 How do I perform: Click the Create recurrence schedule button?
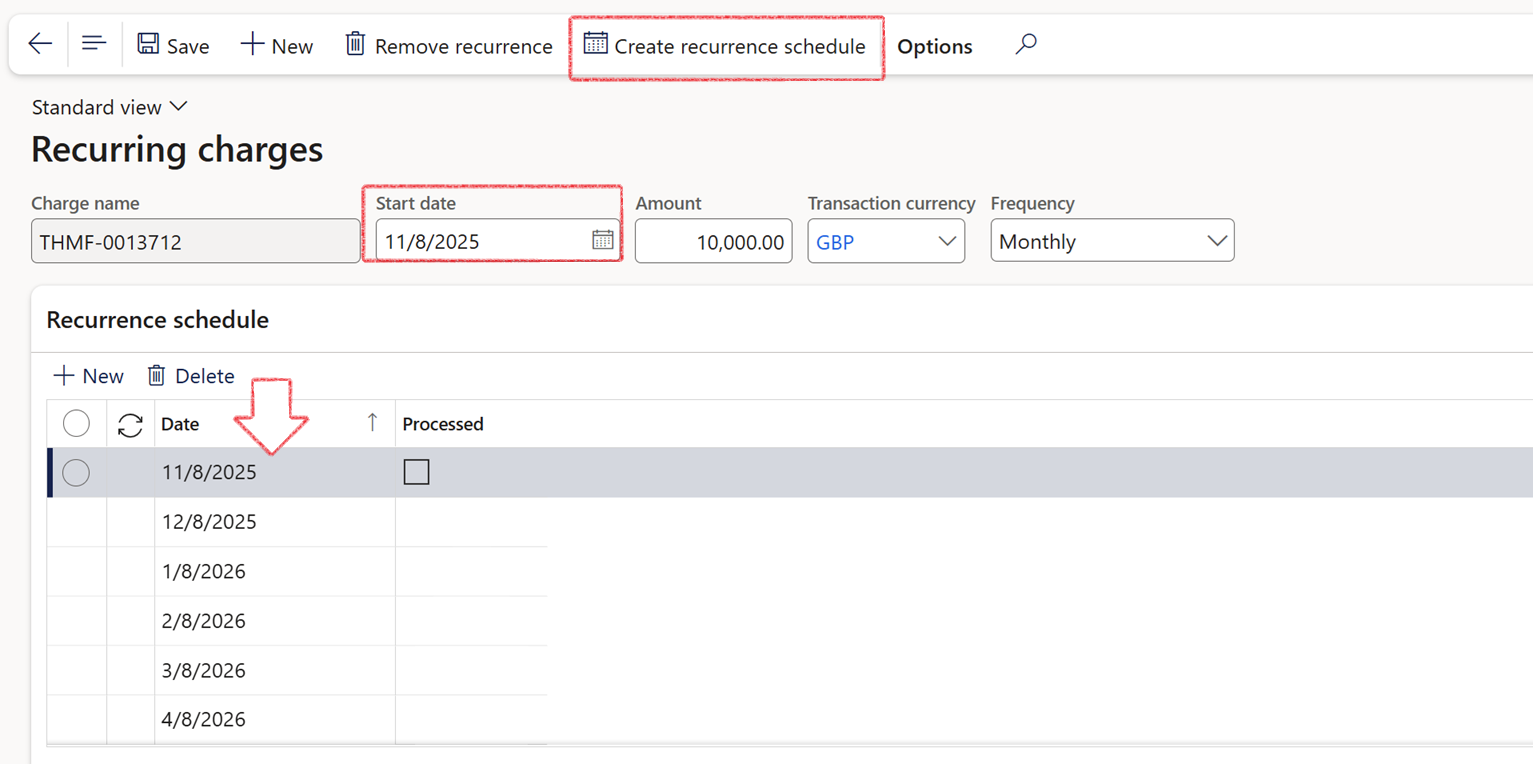(x=725, y=46)
